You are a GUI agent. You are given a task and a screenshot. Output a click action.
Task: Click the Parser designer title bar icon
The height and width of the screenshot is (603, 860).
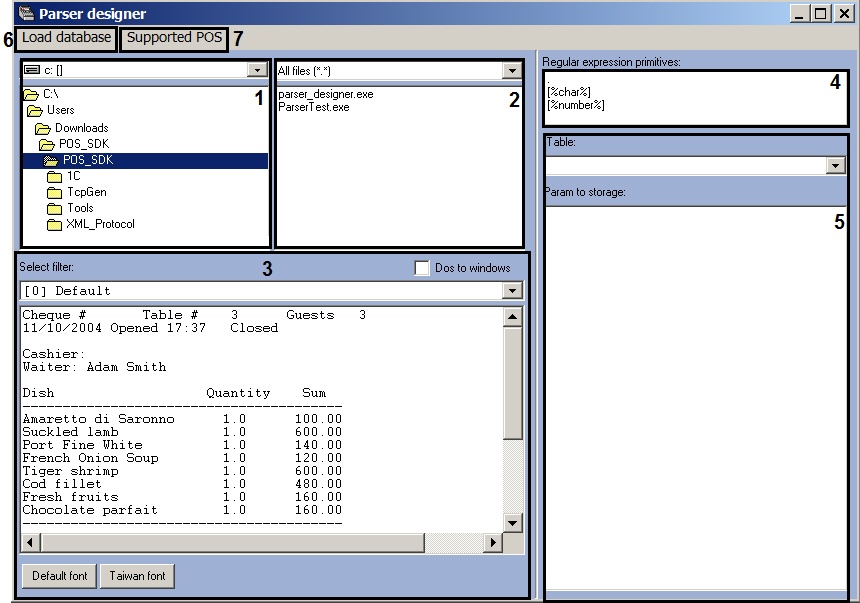(x=12, y=14)
